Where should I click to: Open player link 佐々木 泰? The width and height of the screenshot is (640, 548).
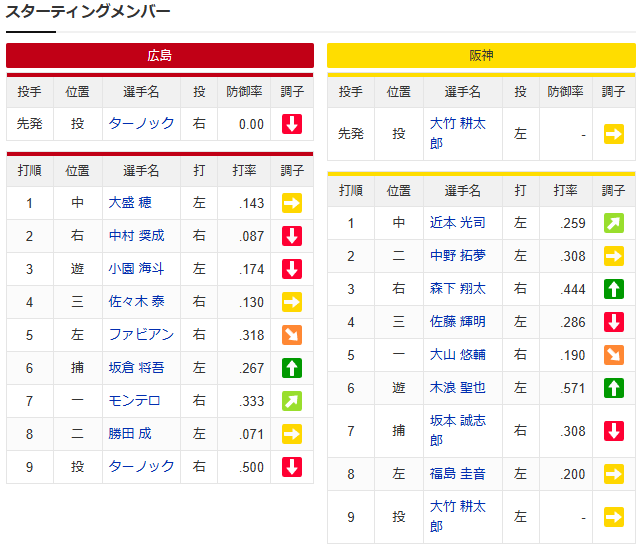(136, 302)
